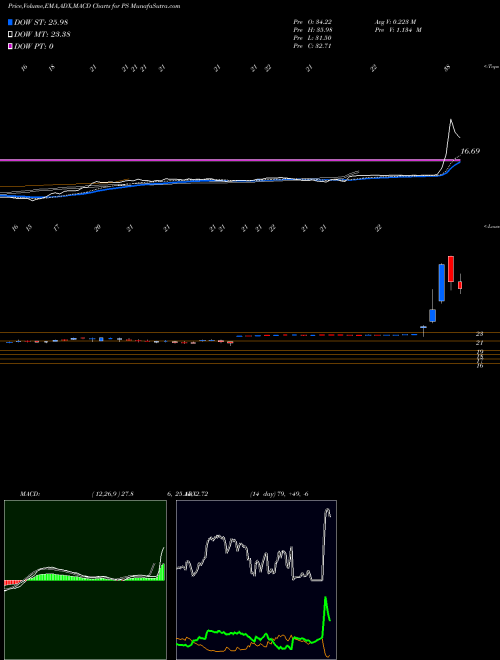Click the 'MACD:' panel heading

point(29,493)
